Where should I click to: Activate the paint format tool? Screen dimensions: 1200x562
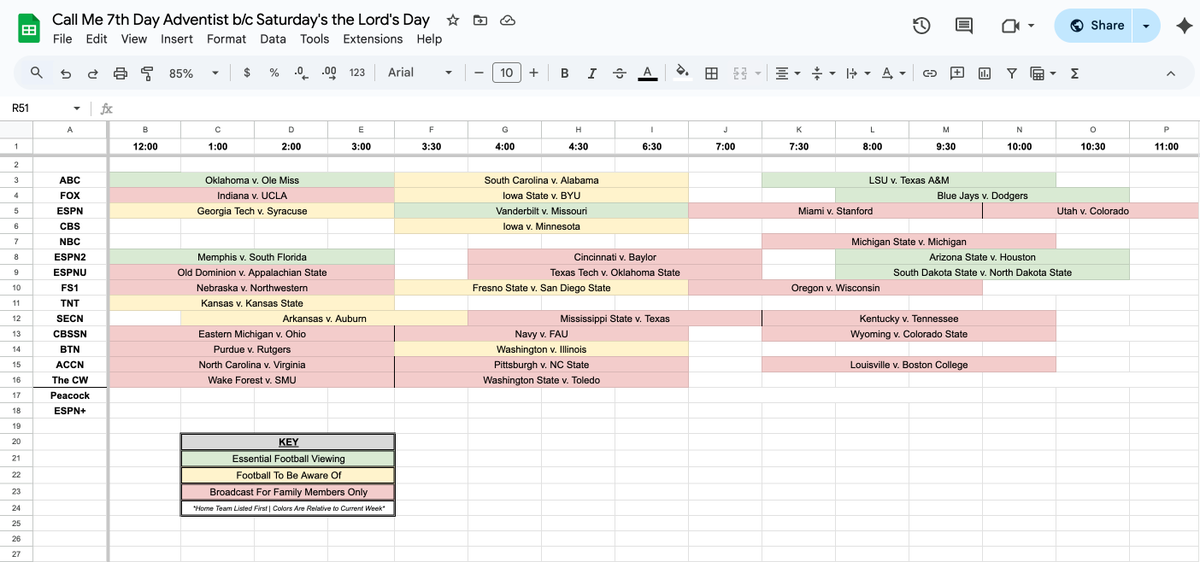point(146,72)
